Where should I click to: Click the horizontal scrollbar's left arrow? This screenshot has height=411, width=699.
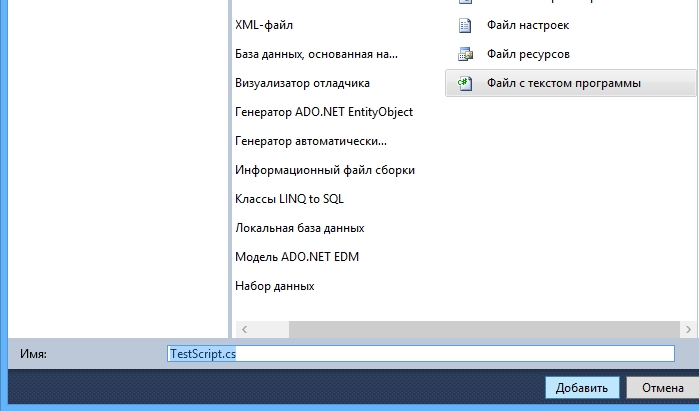[244, 329]
